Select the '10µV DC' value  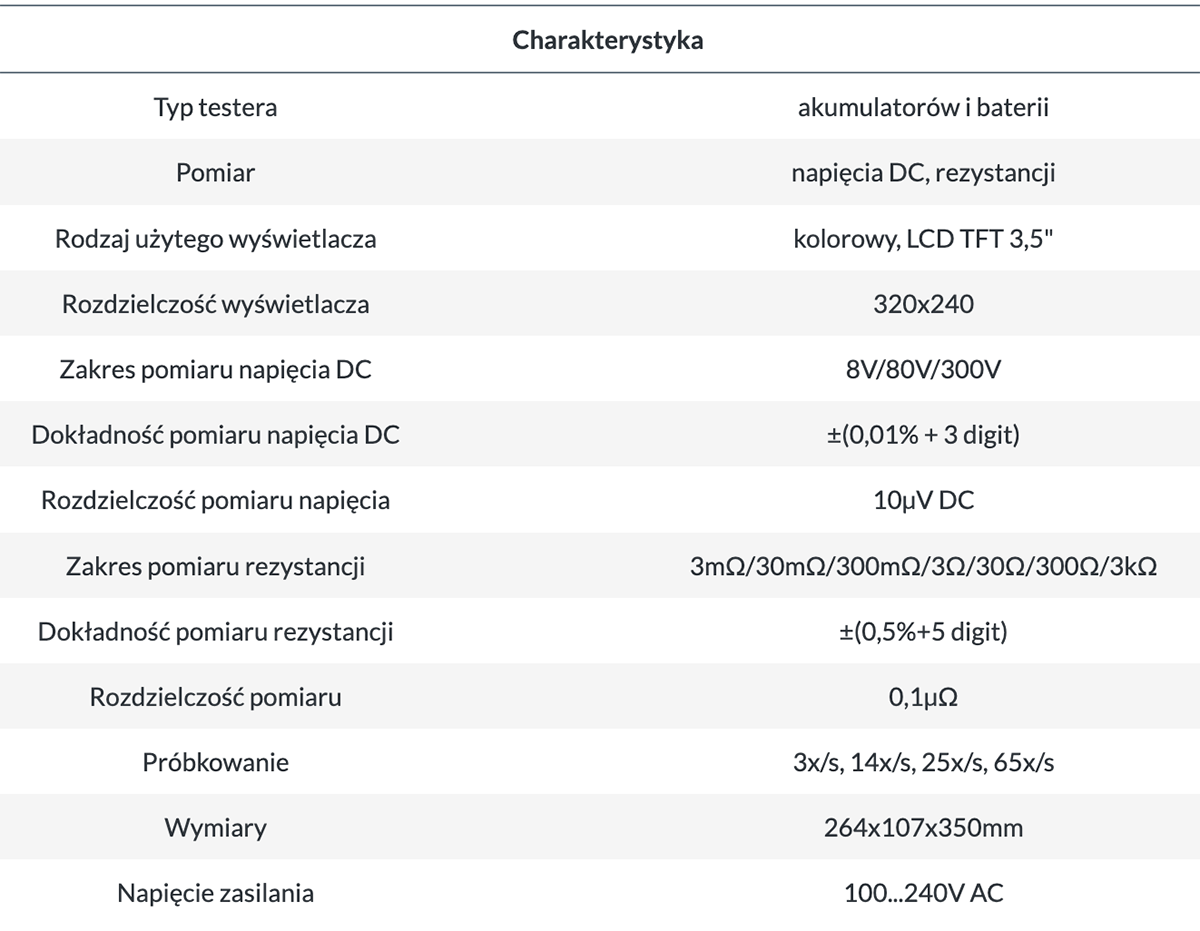(923, 500)
